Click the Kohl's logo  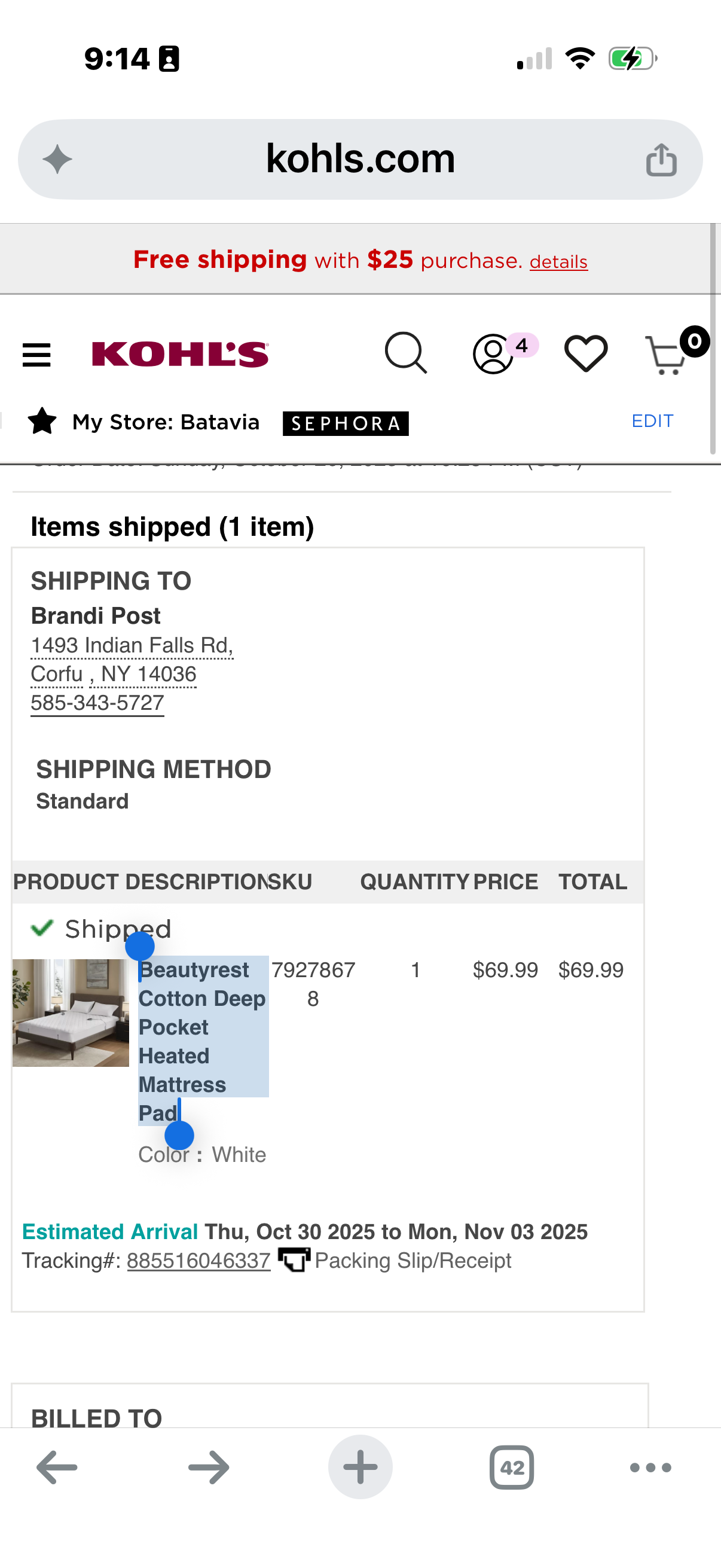pos(180,354)
